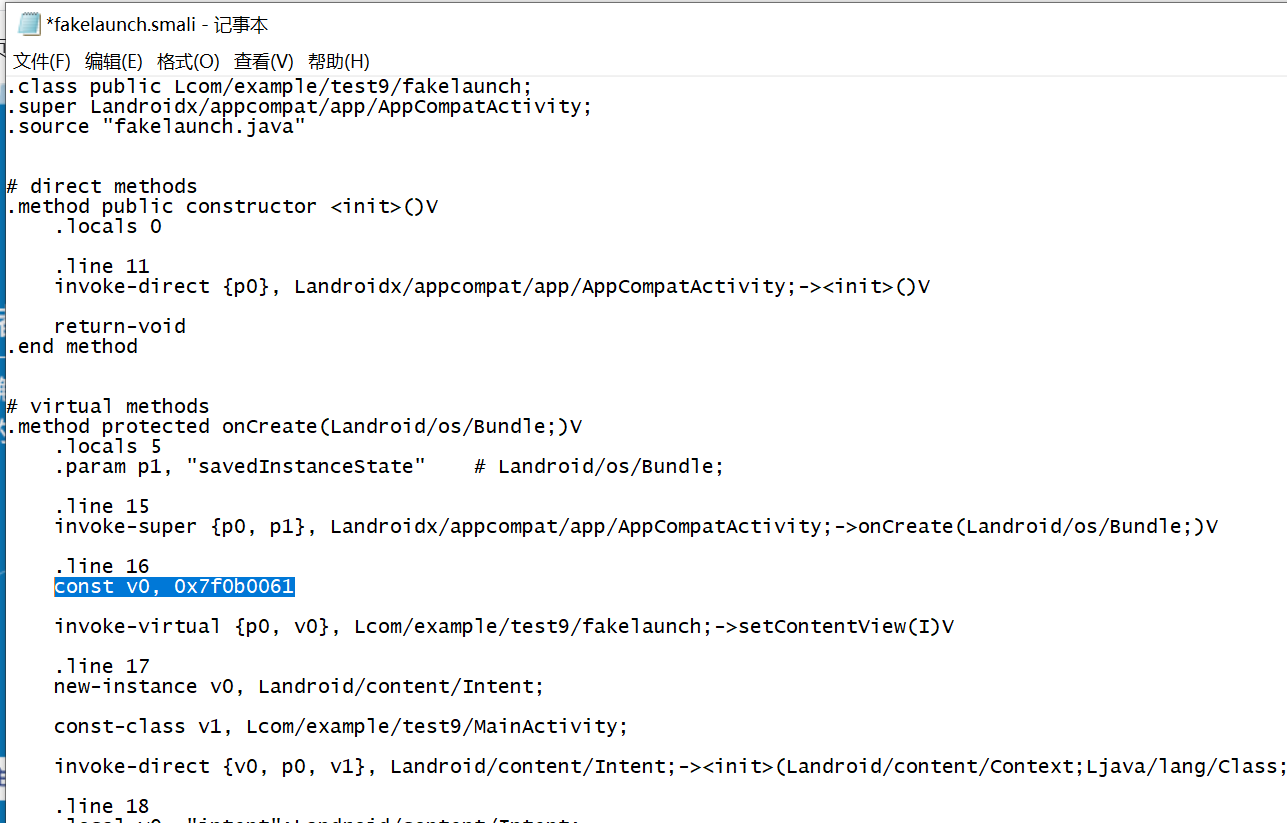Click the window title '*fakelaunch.smali - 记事本'
This screenshot has width=1287, height=823.
pos(157,25)
